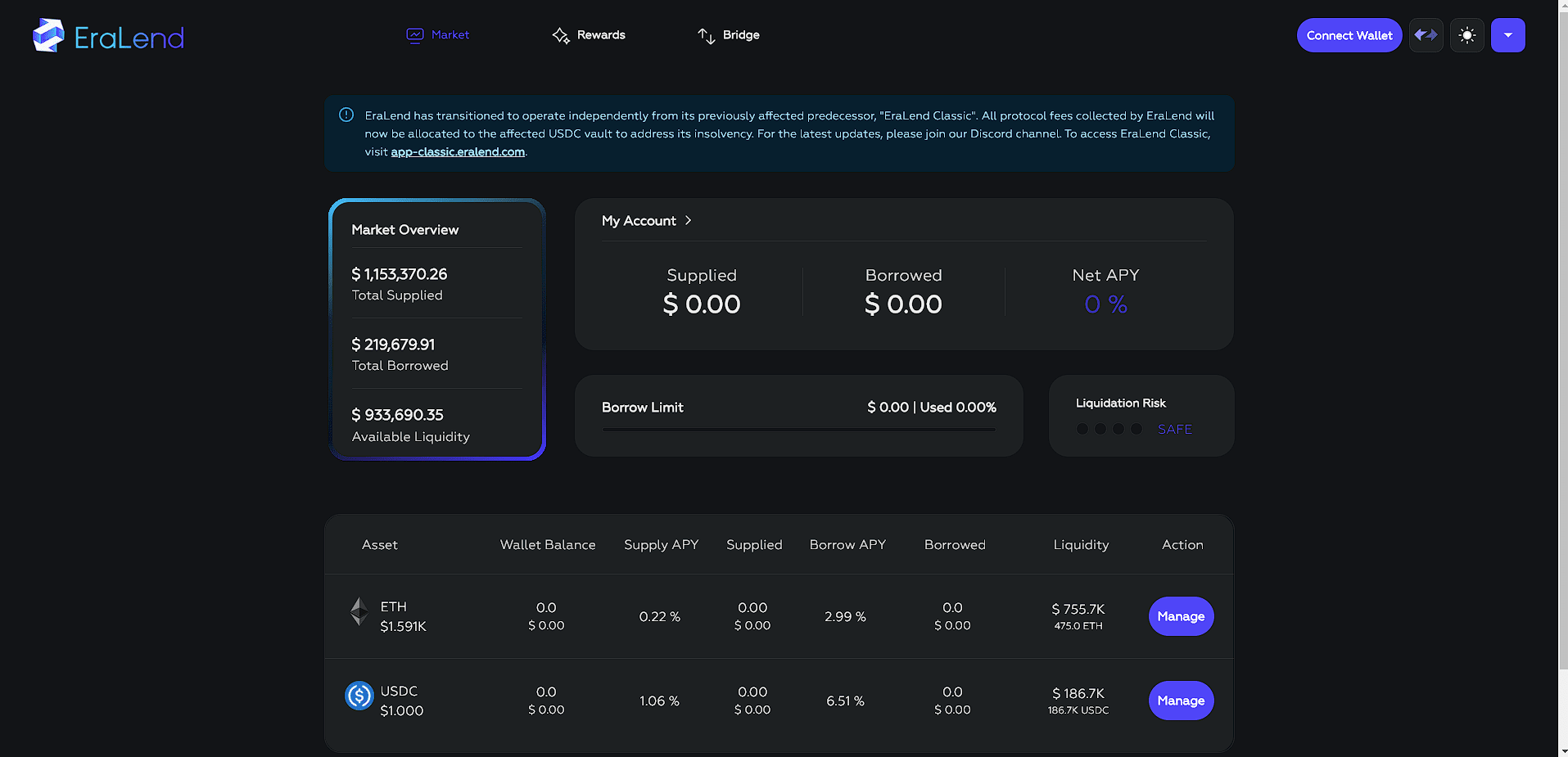Click the USDC asset icon

tap(359, 696)
